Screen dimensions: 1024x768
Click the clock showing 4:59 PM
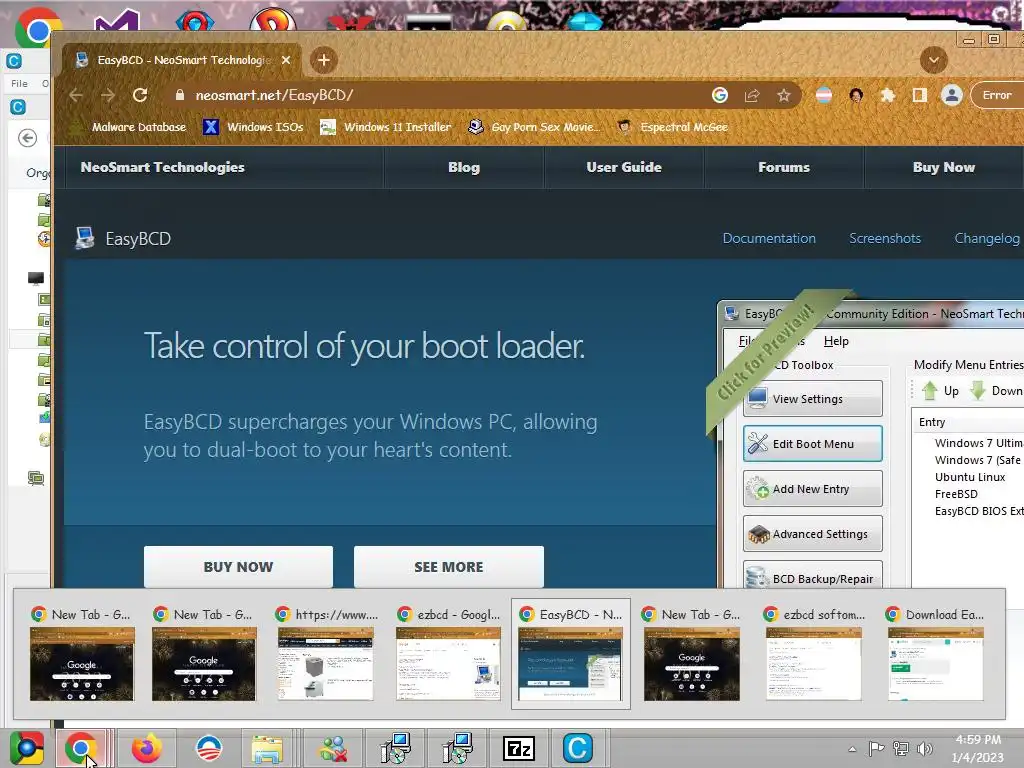978,748
